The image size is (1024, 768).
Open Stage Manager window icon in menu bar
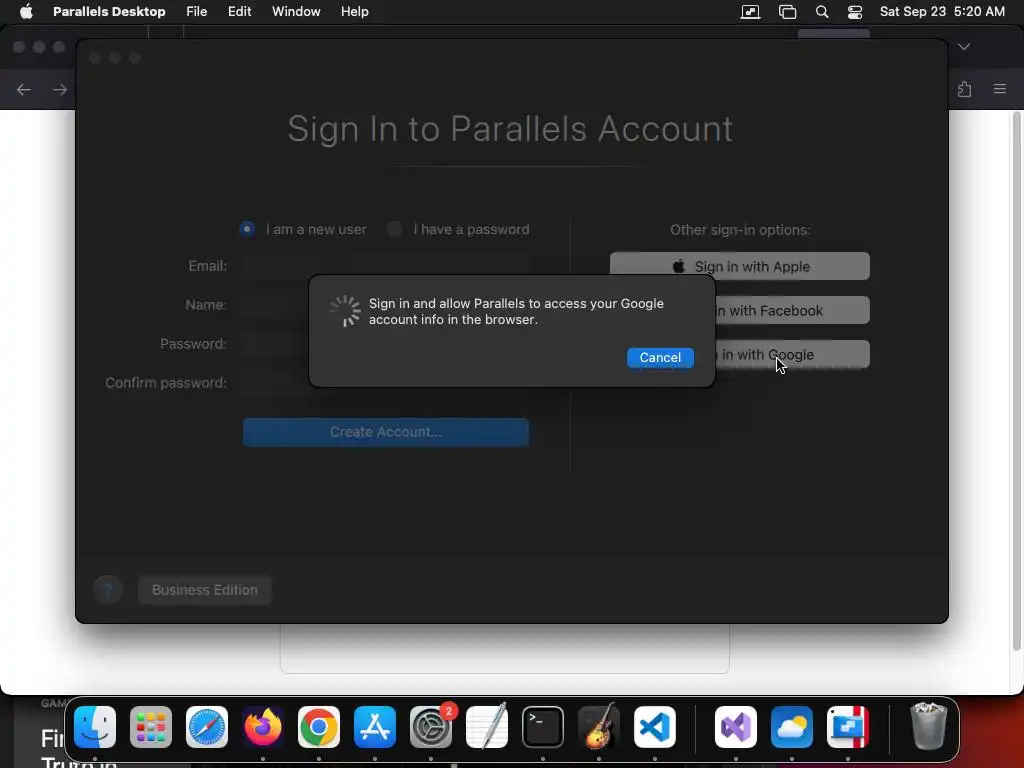tap(788, 12)
